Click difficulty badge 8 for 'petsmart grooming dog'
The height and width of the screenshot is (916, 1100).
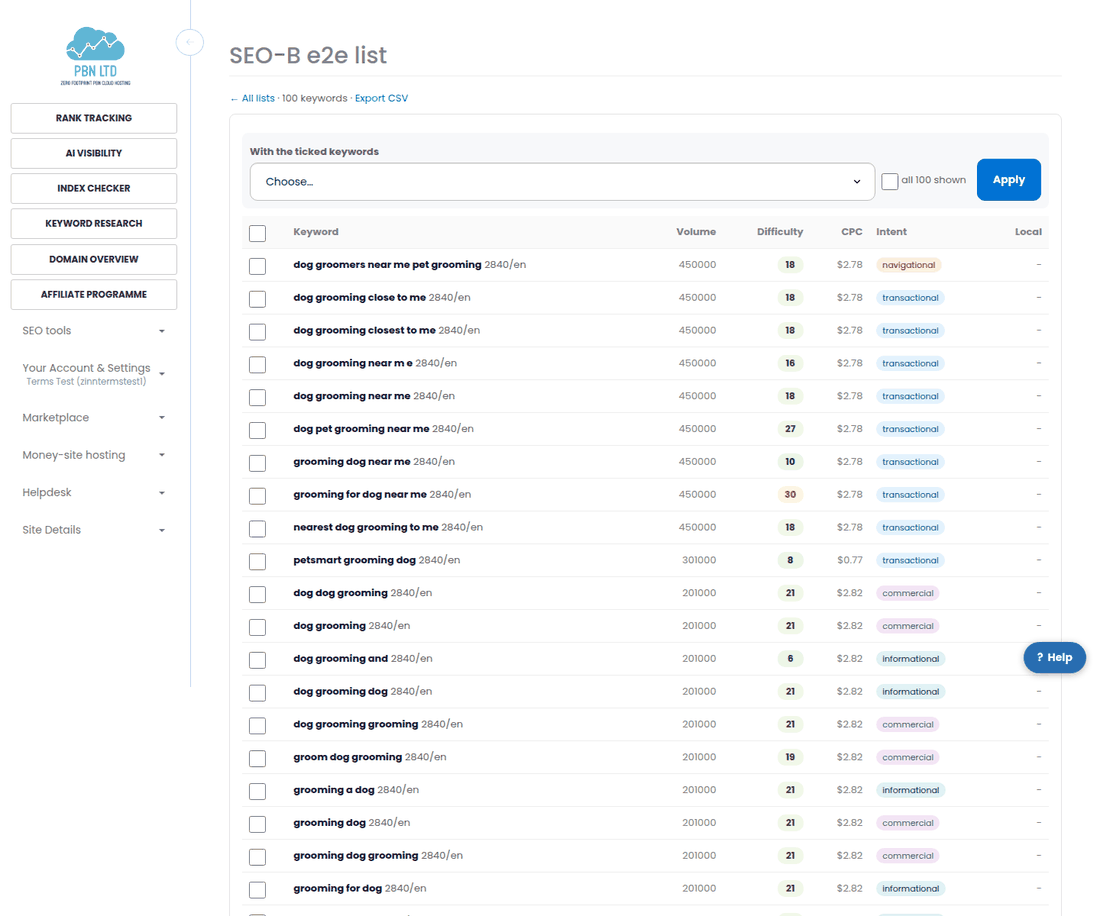(790, 560)
